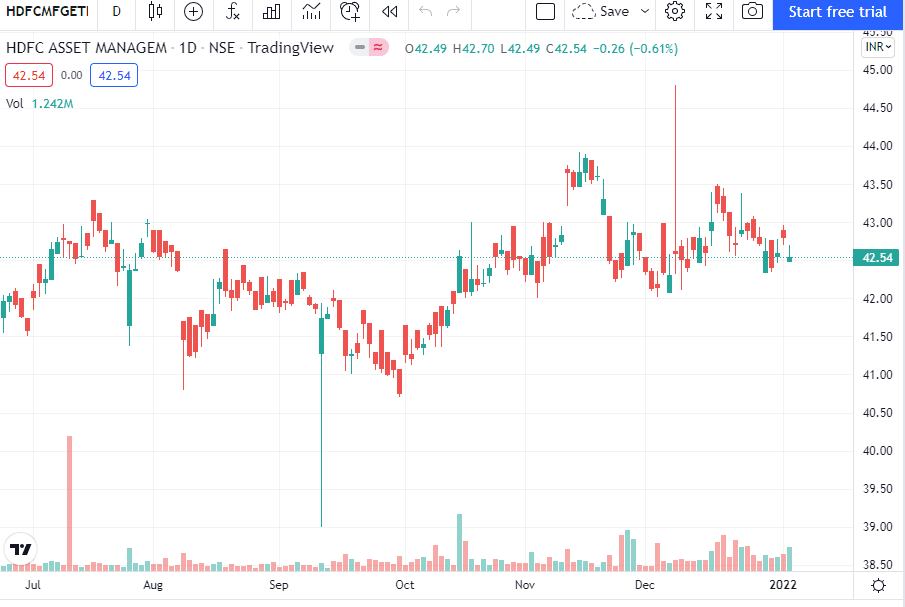Select the chart layout square icon
The image size is (905, 607).
click(545, 12)
